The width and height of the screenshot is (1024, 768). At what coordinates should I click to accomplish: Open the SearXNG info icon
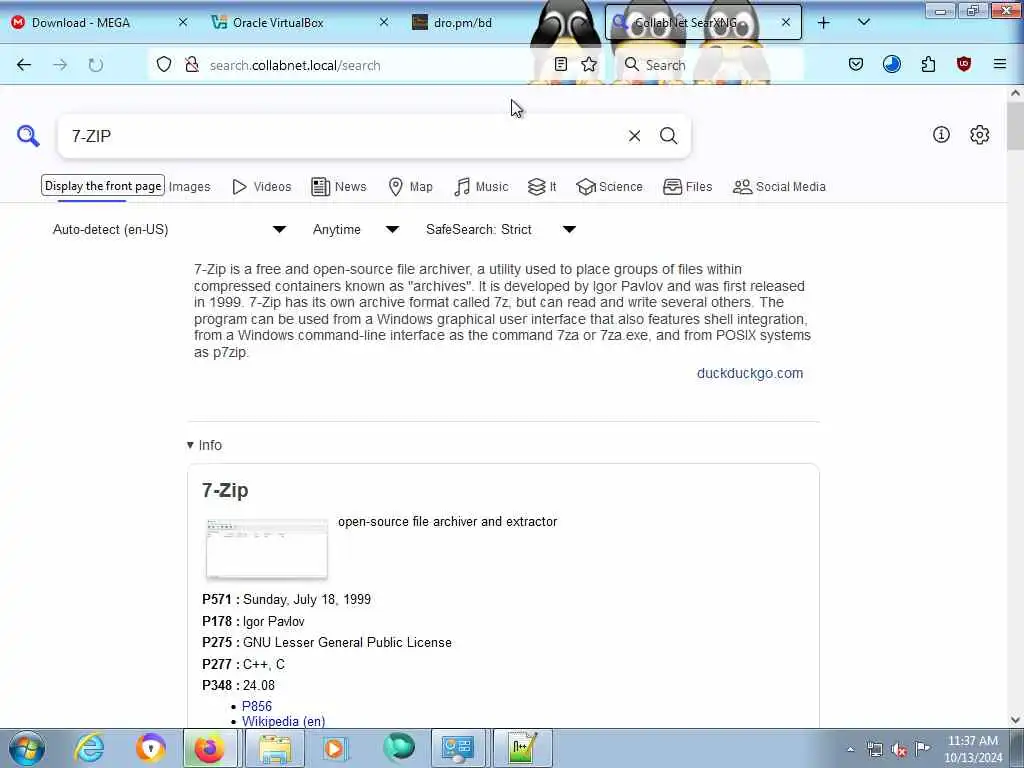tap(941, 135)
